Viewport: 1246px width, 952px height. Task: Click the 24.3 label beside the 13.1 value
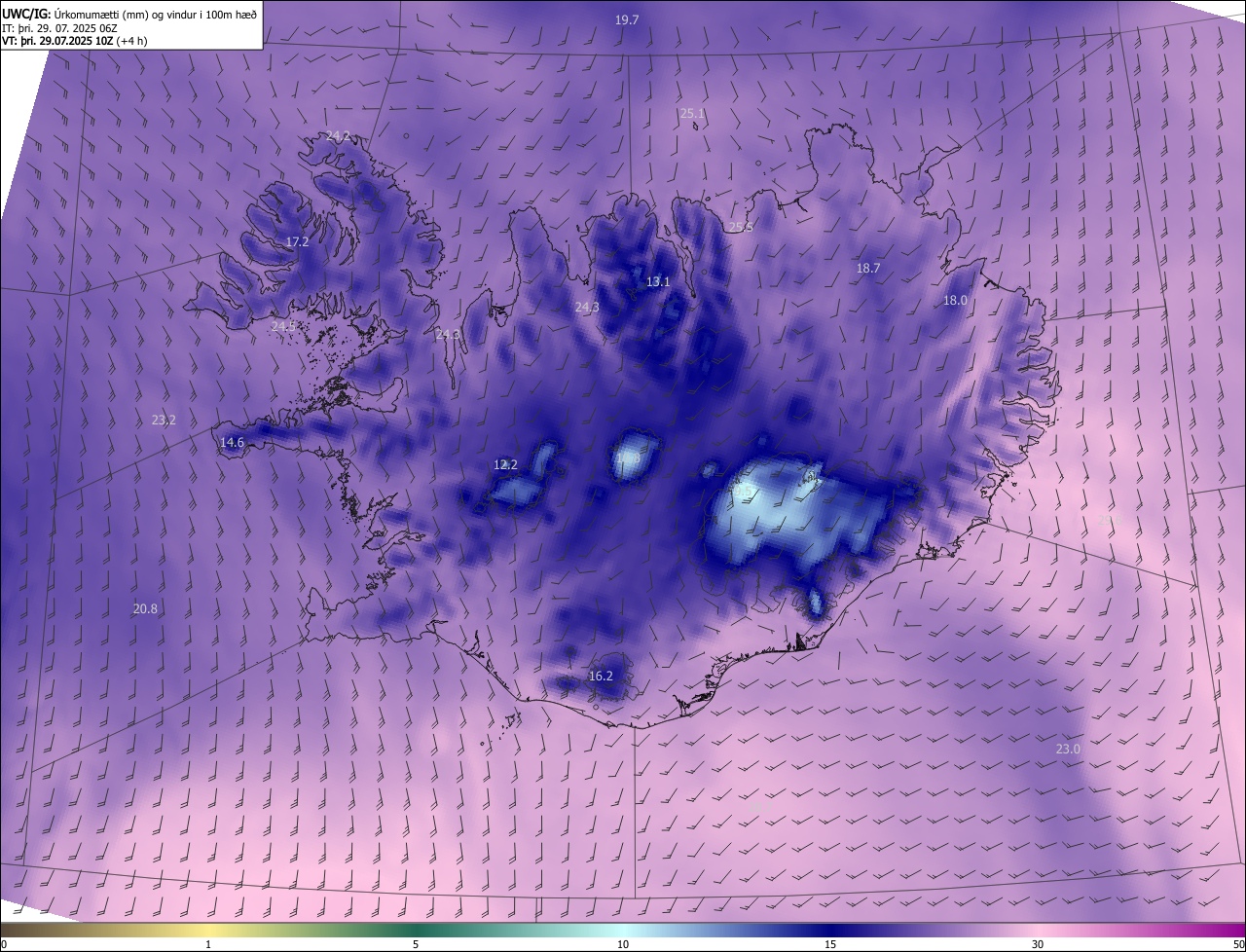point(587,307)
